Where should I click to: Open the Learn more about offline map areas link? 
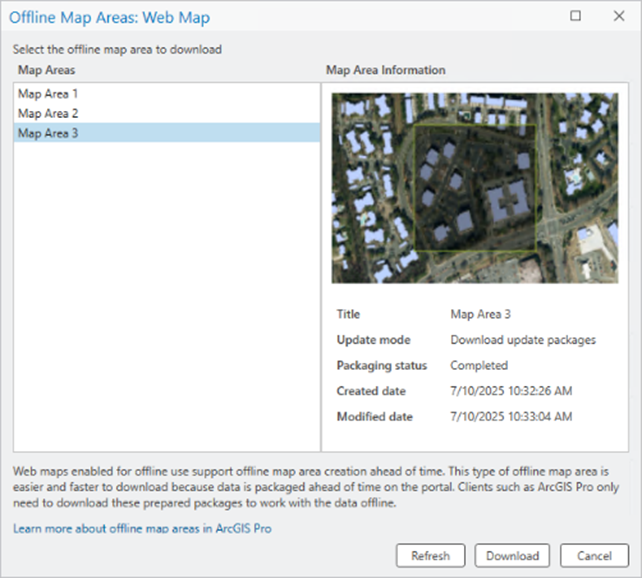point(142,528)
